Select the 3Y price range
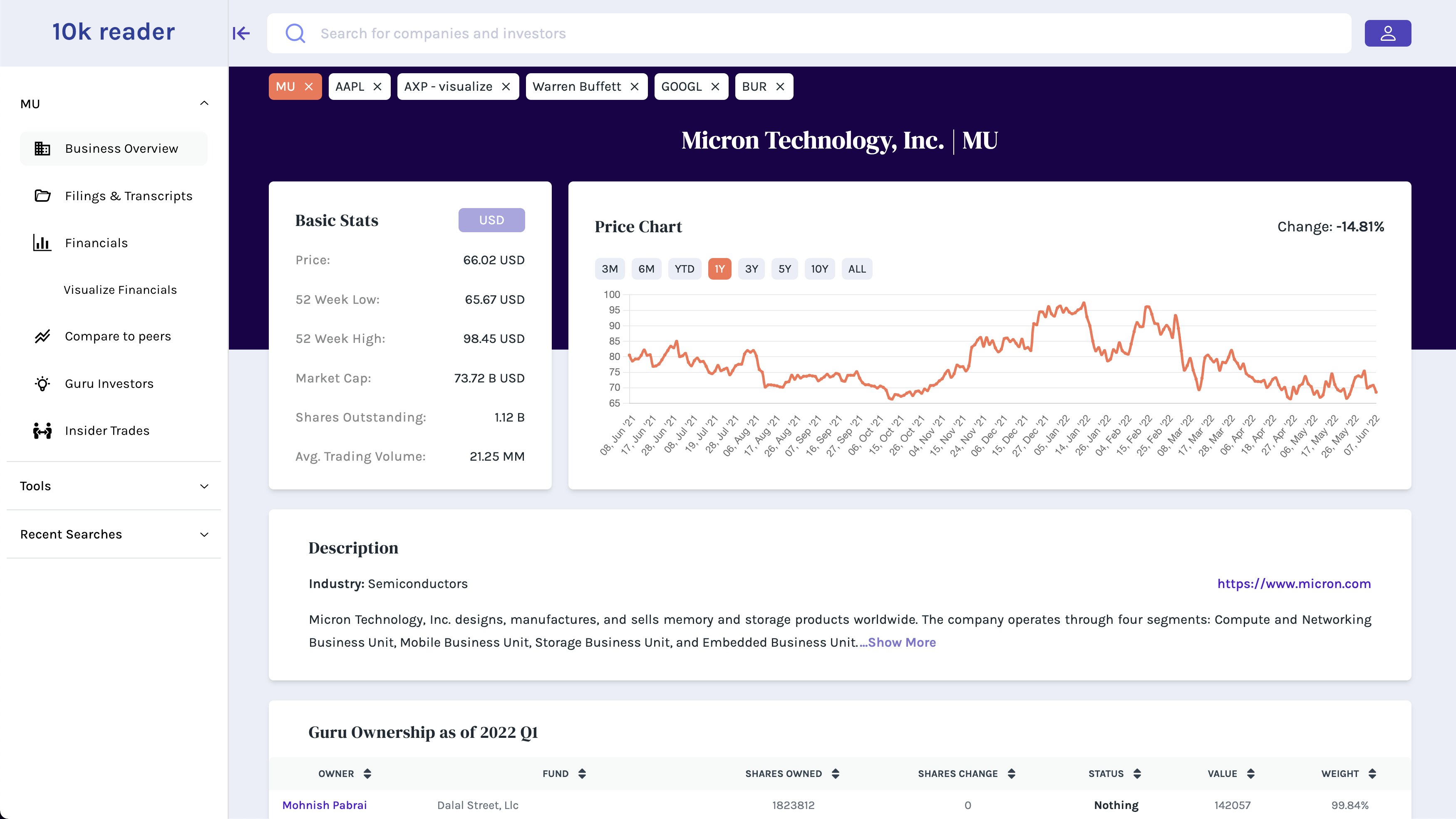This screenshot has height=819, width=1456. click(751, 269)
